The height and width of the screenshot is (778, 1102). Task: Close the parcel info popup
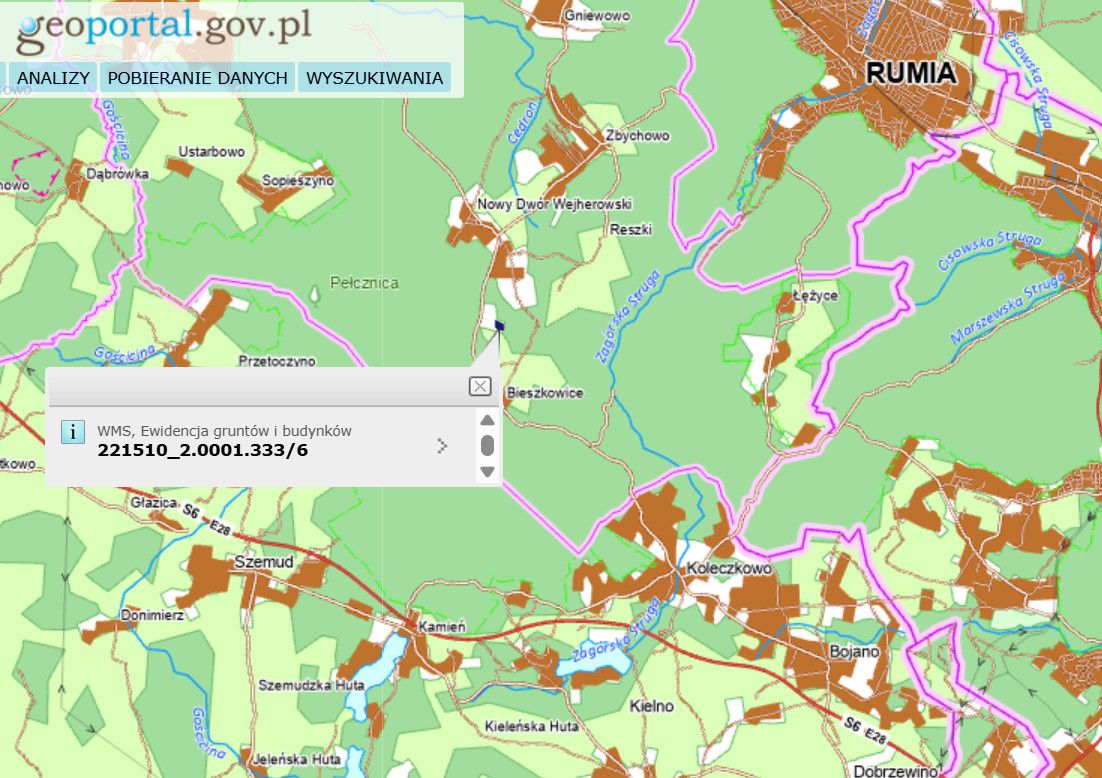(x=480, y=386)
